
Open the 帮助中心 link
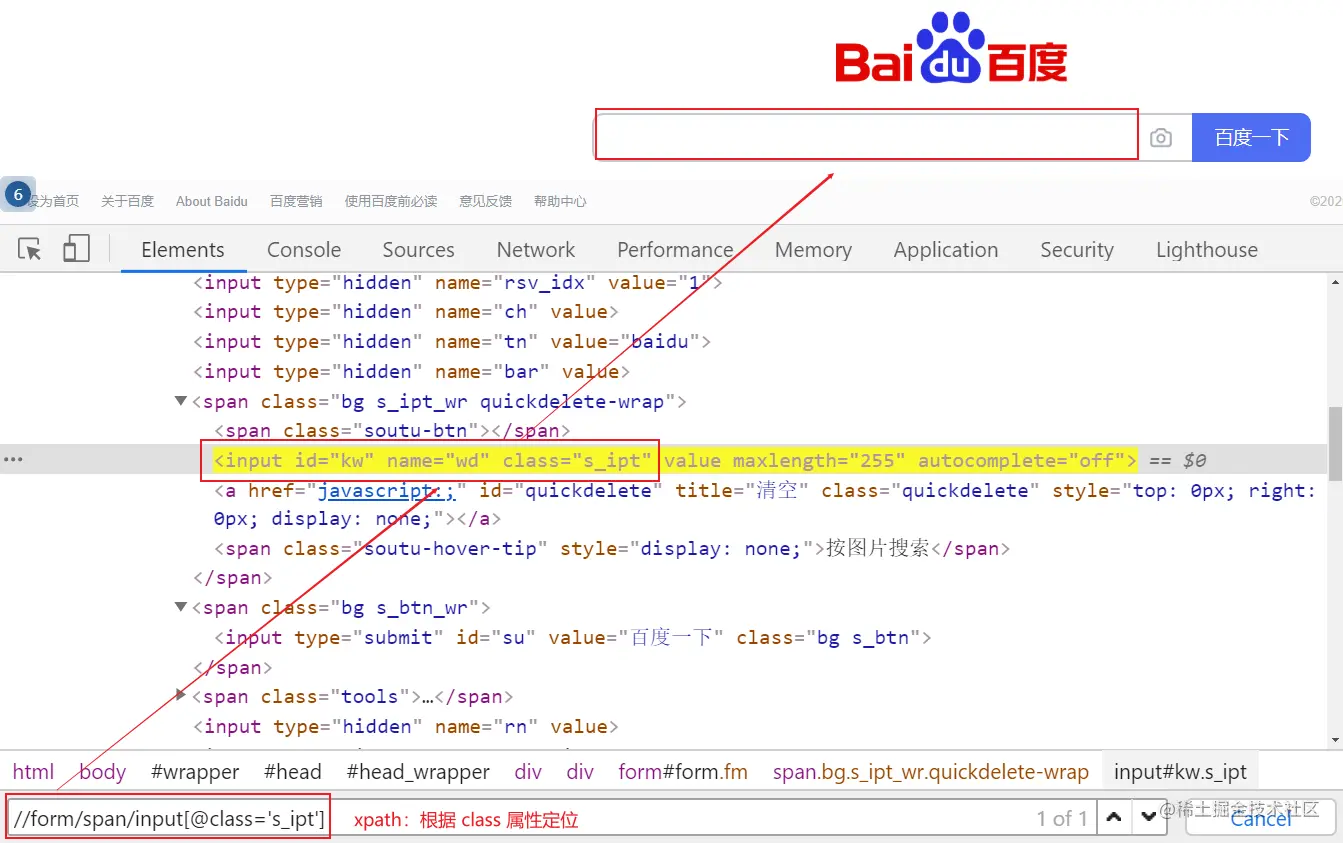pyautogui.click(x=560, y=201)
